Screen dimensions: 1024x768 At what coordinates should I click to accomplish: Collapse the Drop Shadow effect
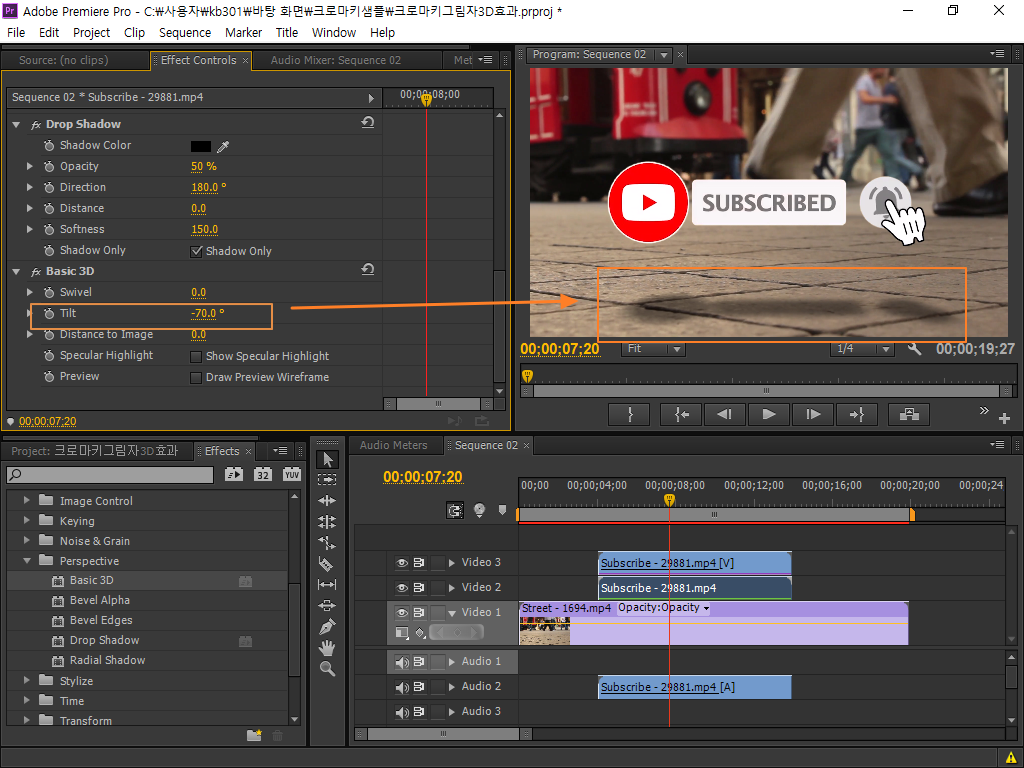(x=16, y=124)
